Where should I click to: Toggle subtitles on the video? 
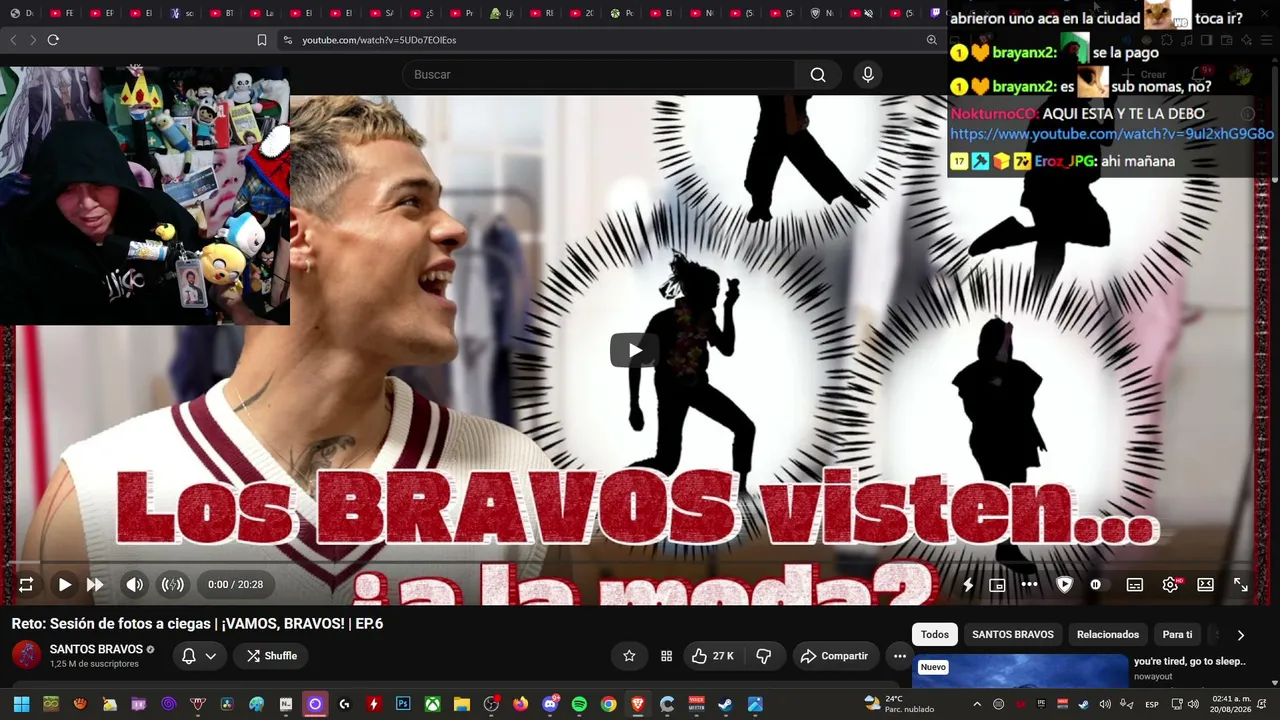coord(1134,585)
